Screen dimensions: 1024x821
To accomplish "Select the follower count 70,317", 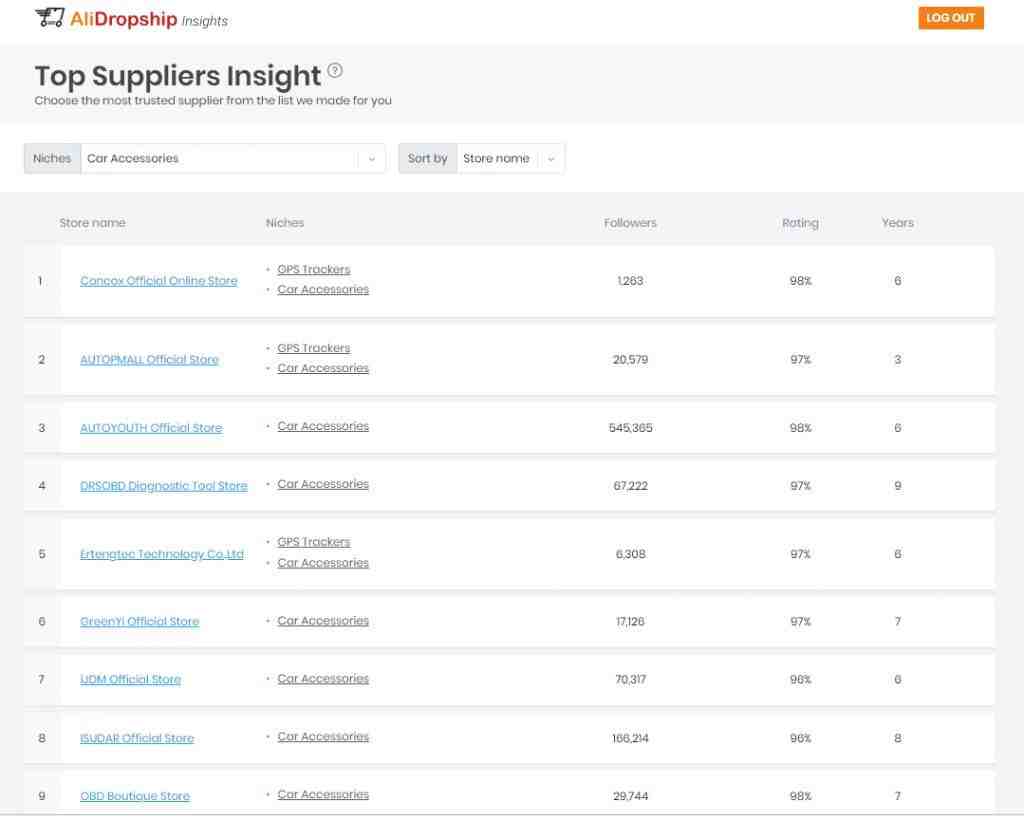I will coord(630,679).
